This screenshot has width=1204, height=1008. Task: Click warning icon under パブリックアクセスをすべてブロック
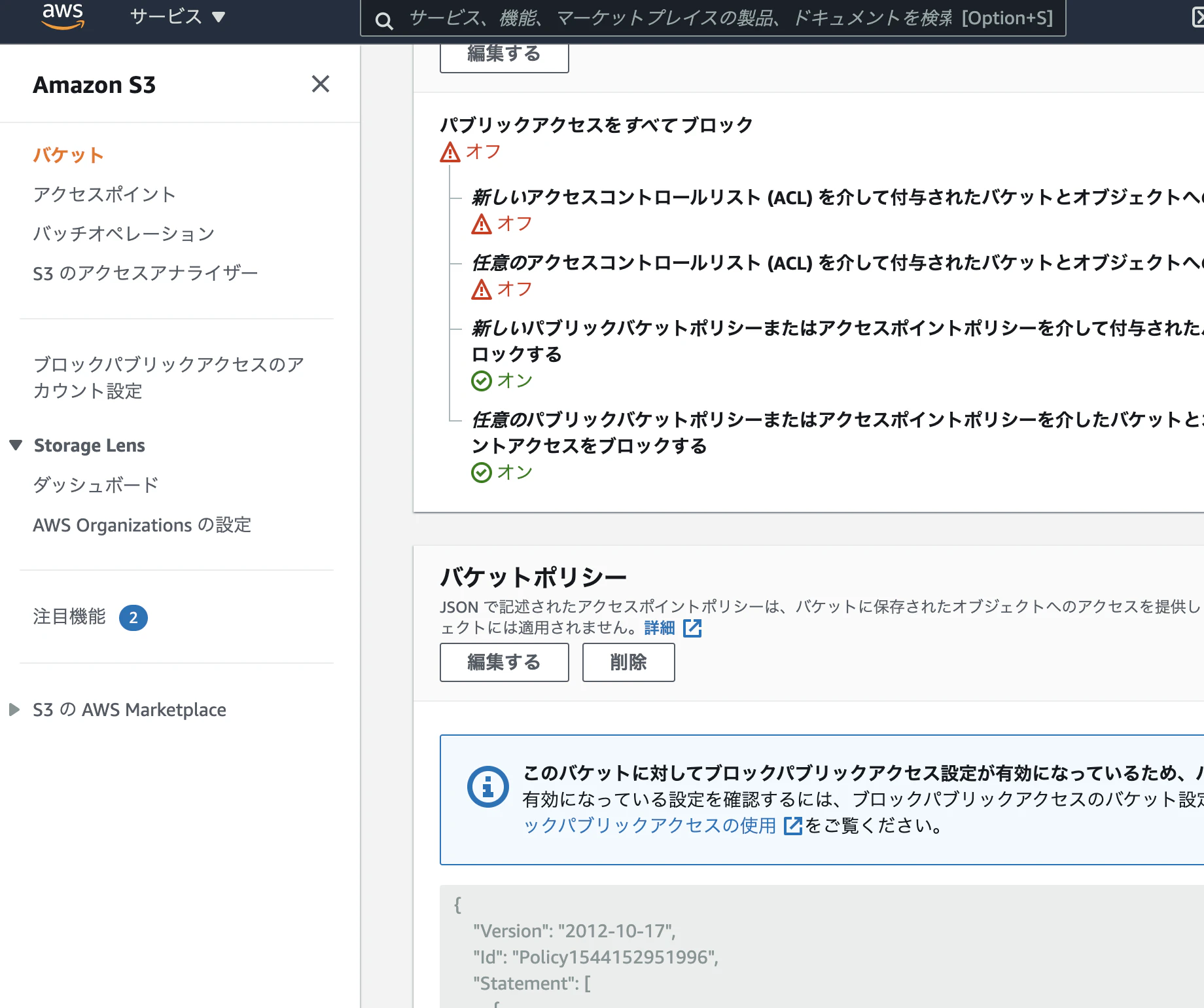450,152
